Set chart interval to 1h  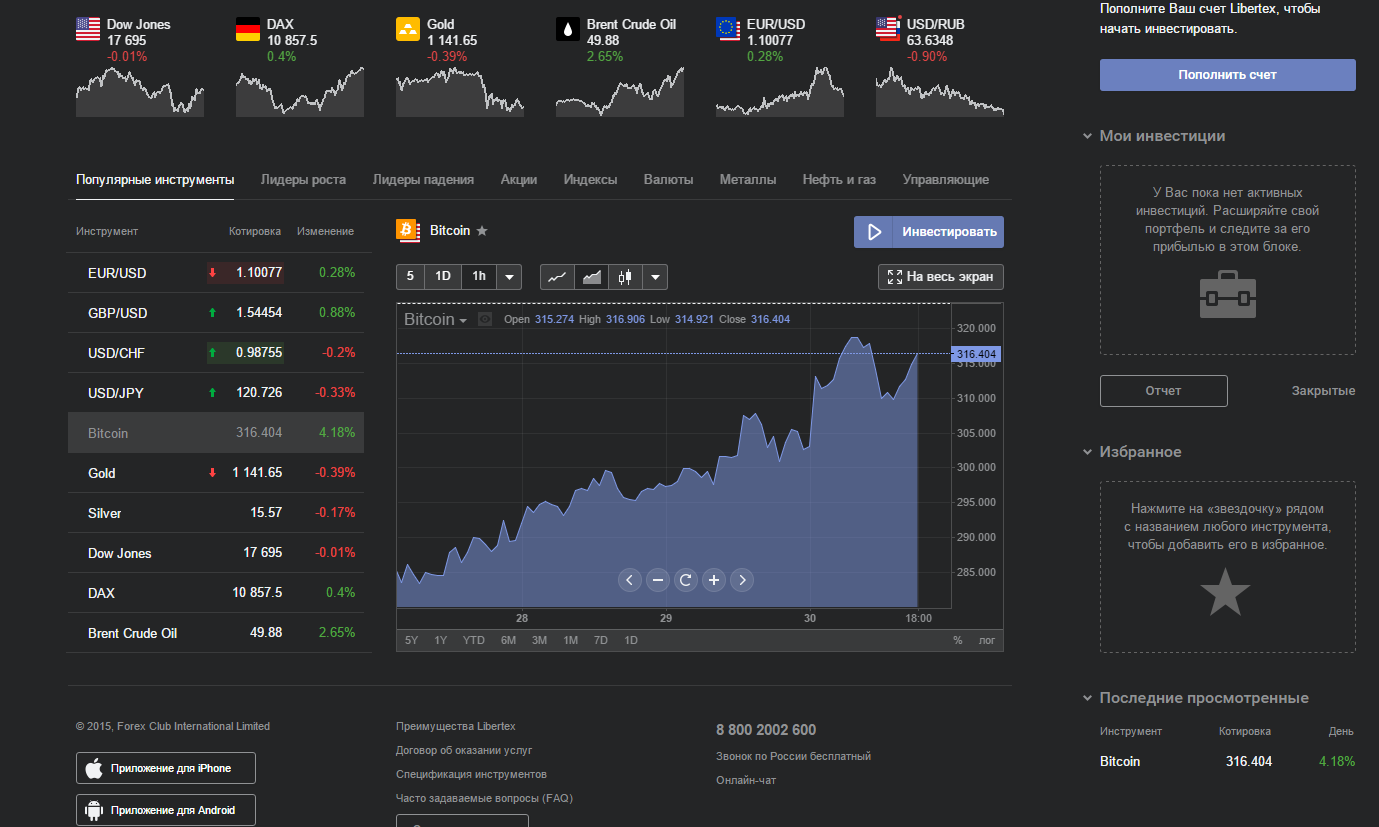[479, 277]
